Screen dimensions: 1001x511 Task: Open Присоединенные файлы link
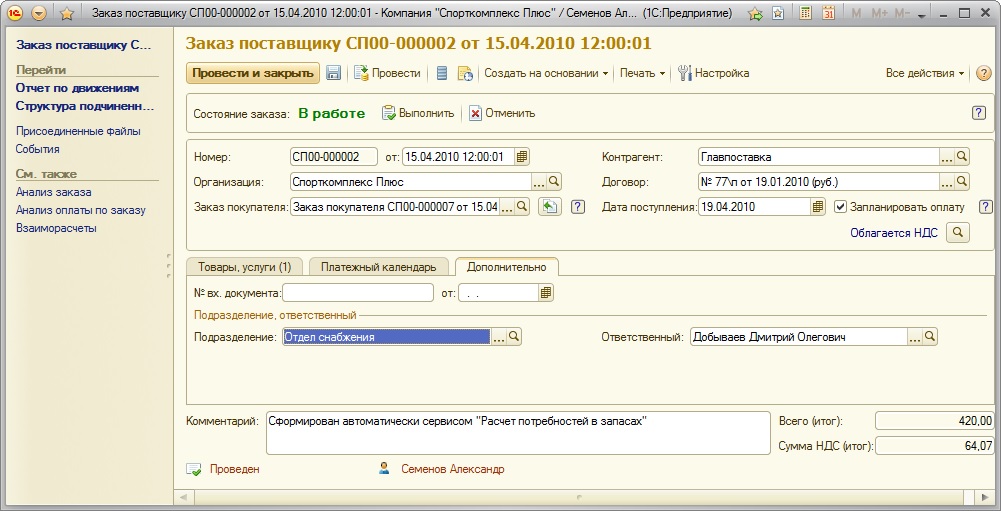click(78, 131)
